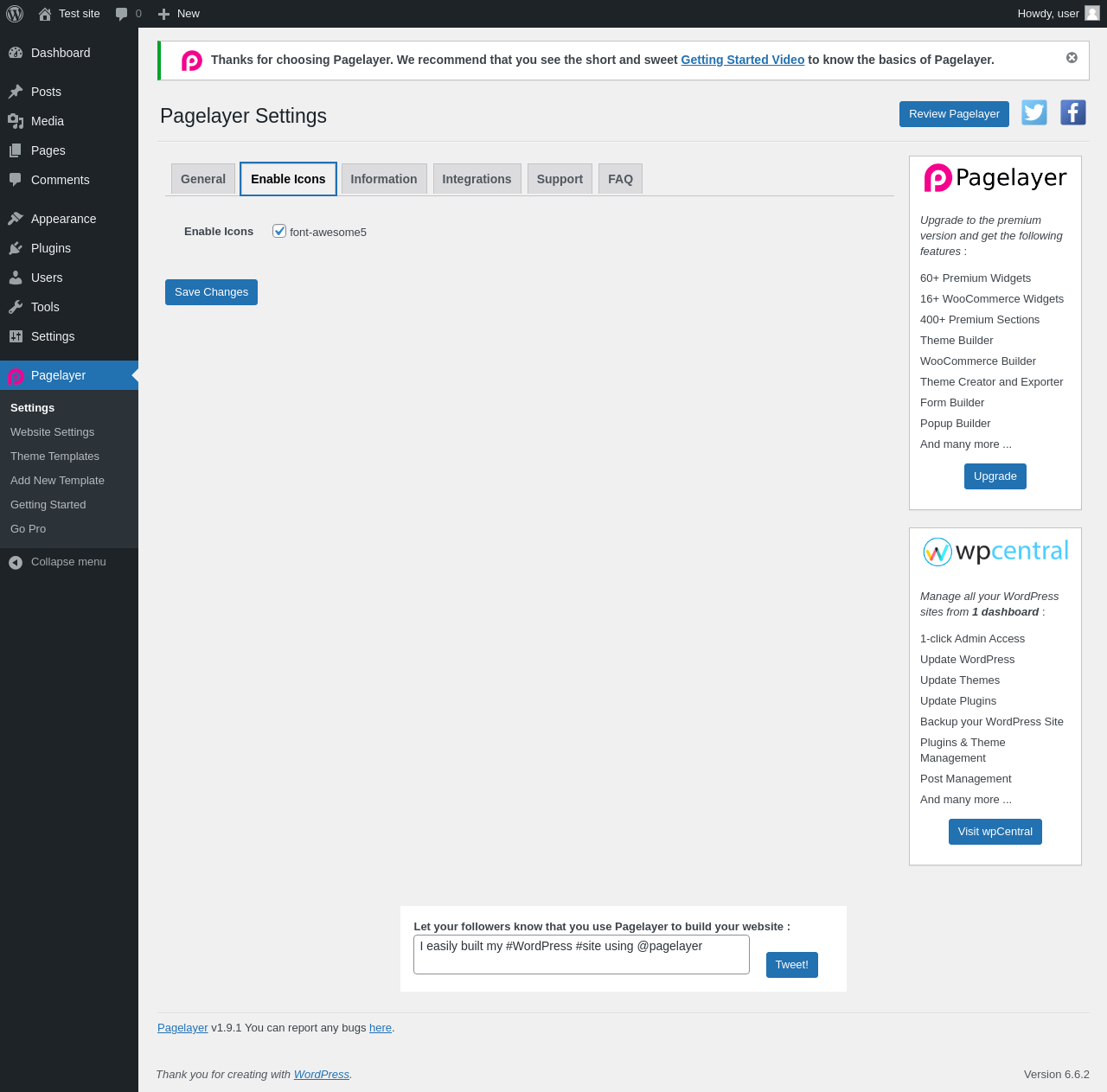Select the Enable Icons tab
The image size is (1107, 1092).
[288, 179]
